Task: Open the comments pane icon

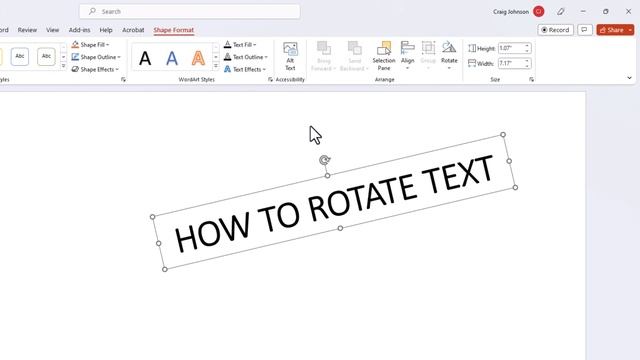Action: pyautogui.click(x=585, y=30)
